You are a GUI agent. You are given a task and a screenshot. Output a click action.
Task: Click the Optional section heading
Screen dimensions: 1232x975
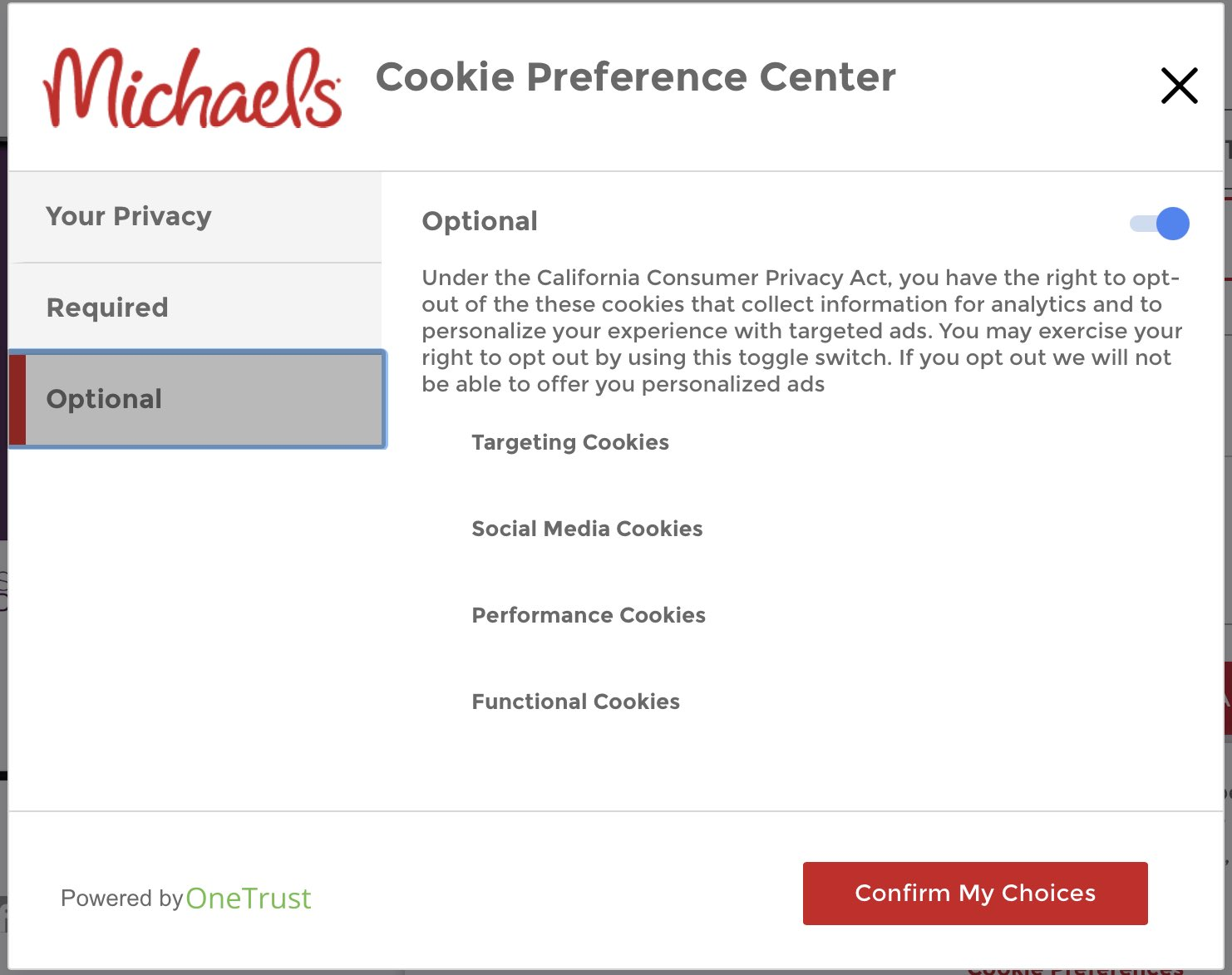pyautogui.click(x=480, y=221)
